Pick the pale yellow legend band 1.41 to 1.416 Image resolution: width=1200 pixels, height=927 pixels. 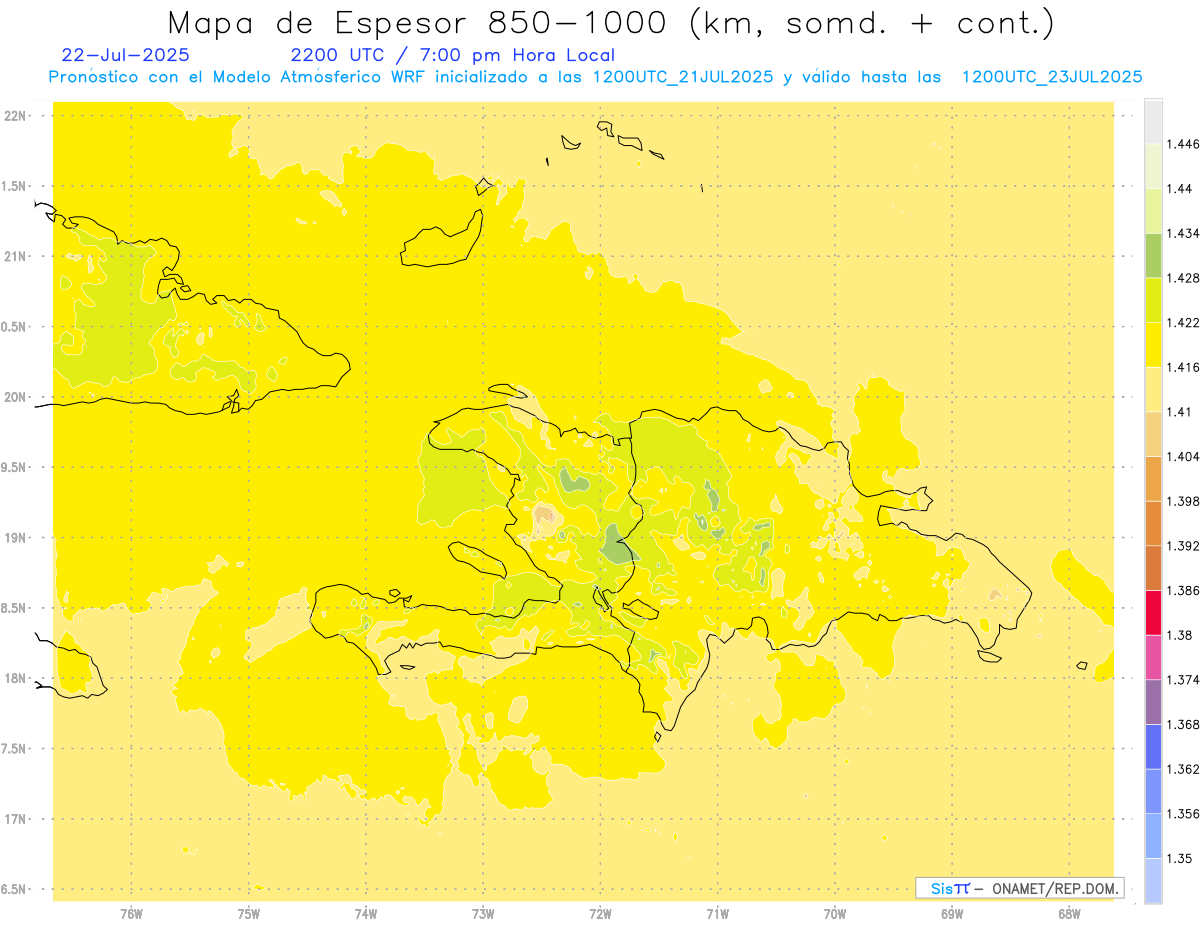(1153, 389)
